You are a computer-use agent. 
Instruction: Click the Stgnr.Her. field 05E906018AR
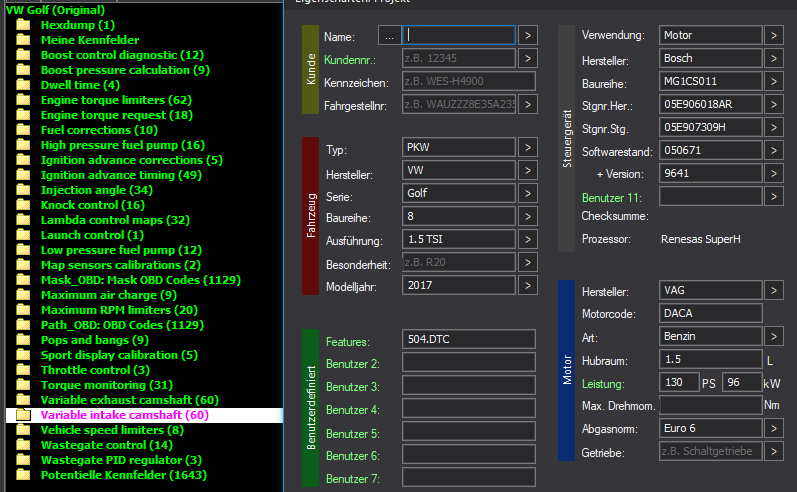(x=711, y=104)
